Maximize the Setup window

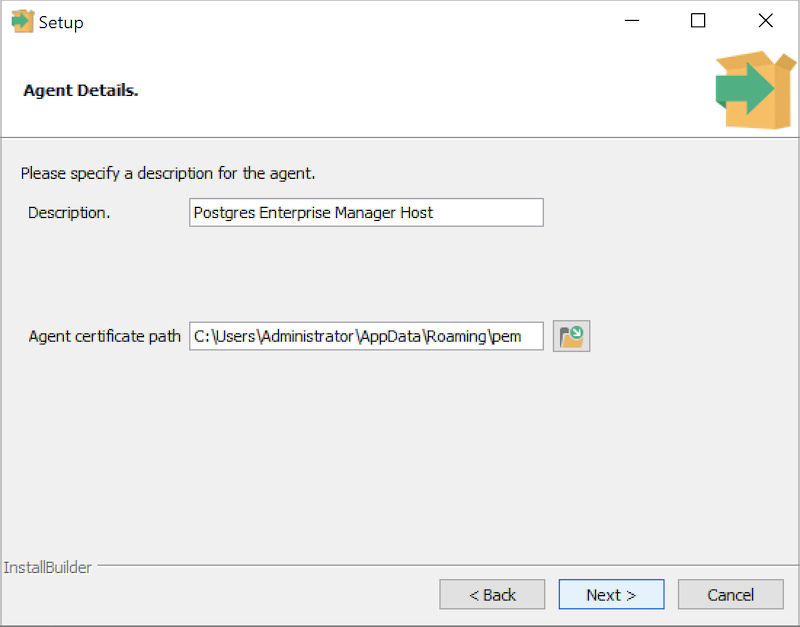click(x=698, y=21)
